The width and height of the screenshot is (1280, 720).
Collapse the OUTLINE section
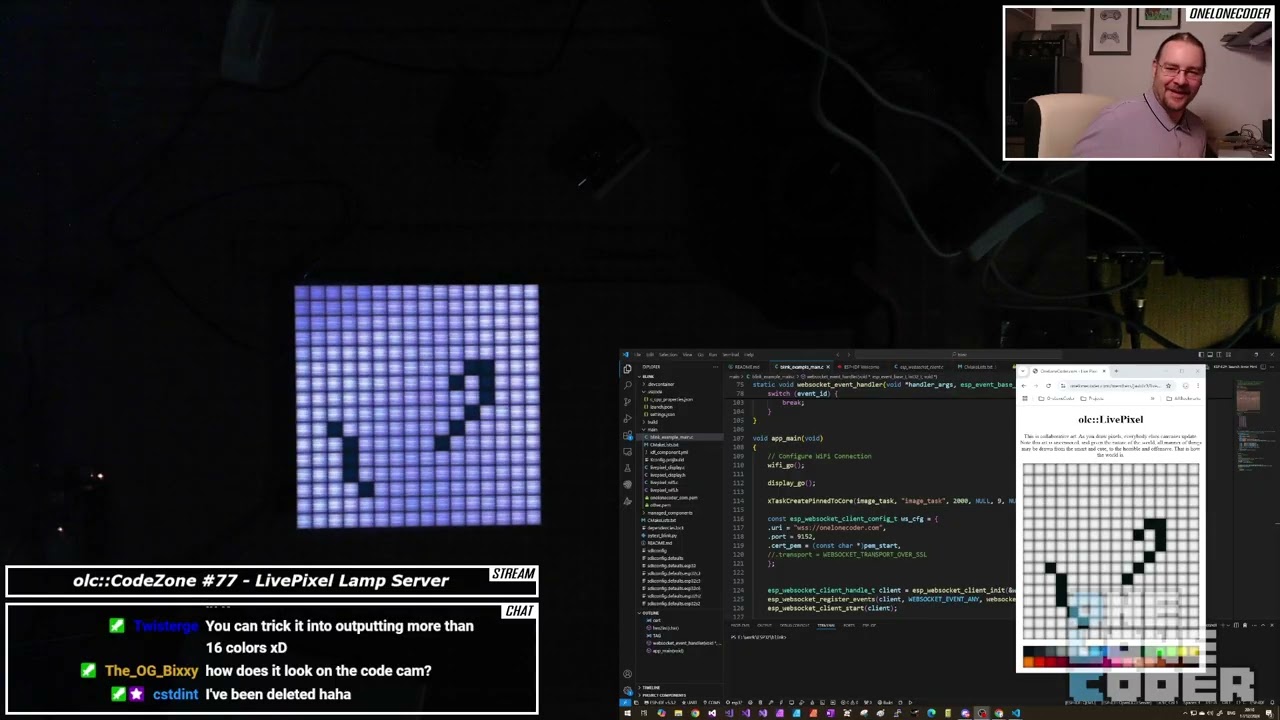coord(648,613)
